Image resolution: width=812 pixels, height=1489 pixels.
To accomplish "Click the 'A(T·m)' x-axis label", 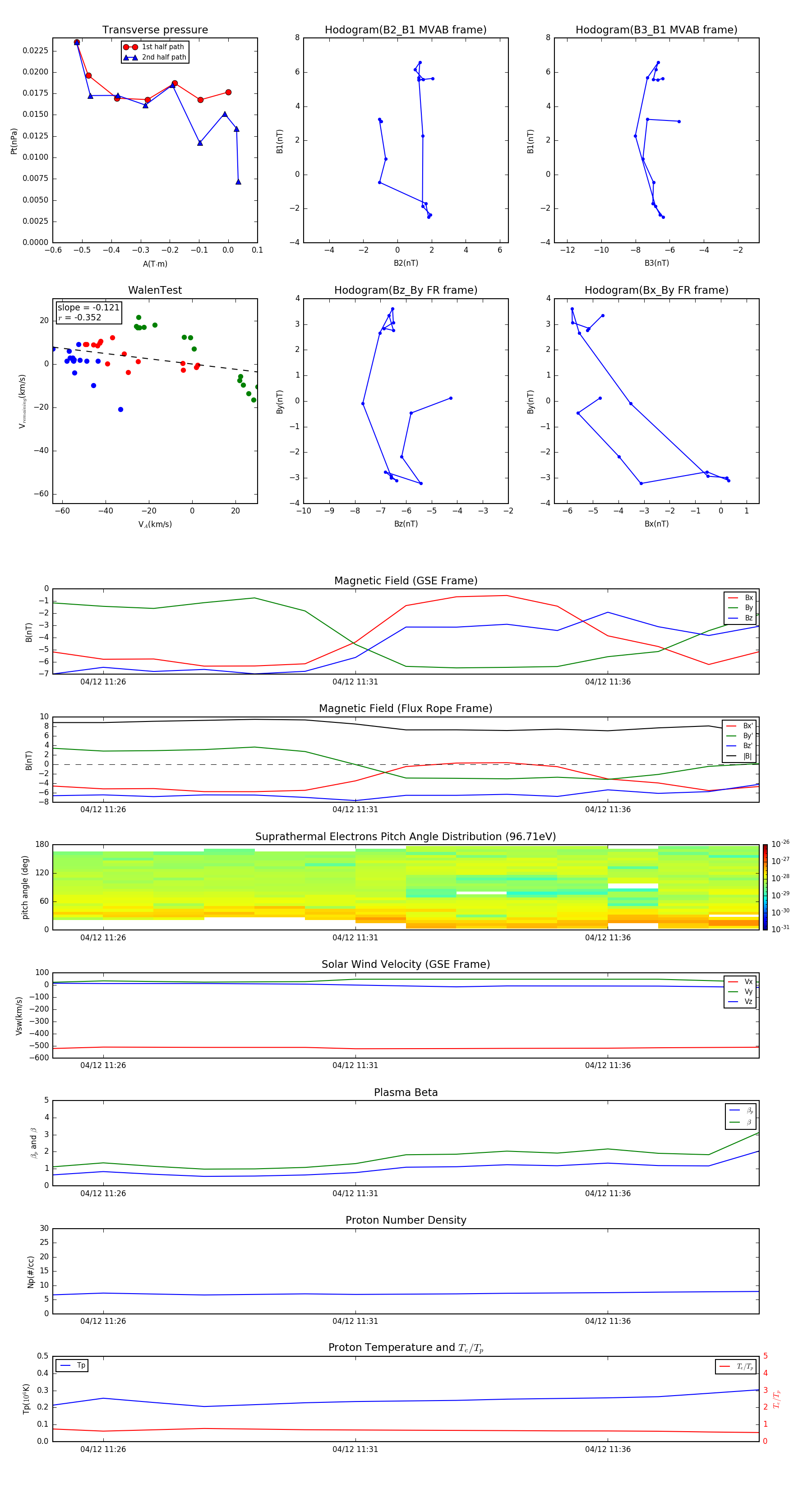I will click(155, 264).
